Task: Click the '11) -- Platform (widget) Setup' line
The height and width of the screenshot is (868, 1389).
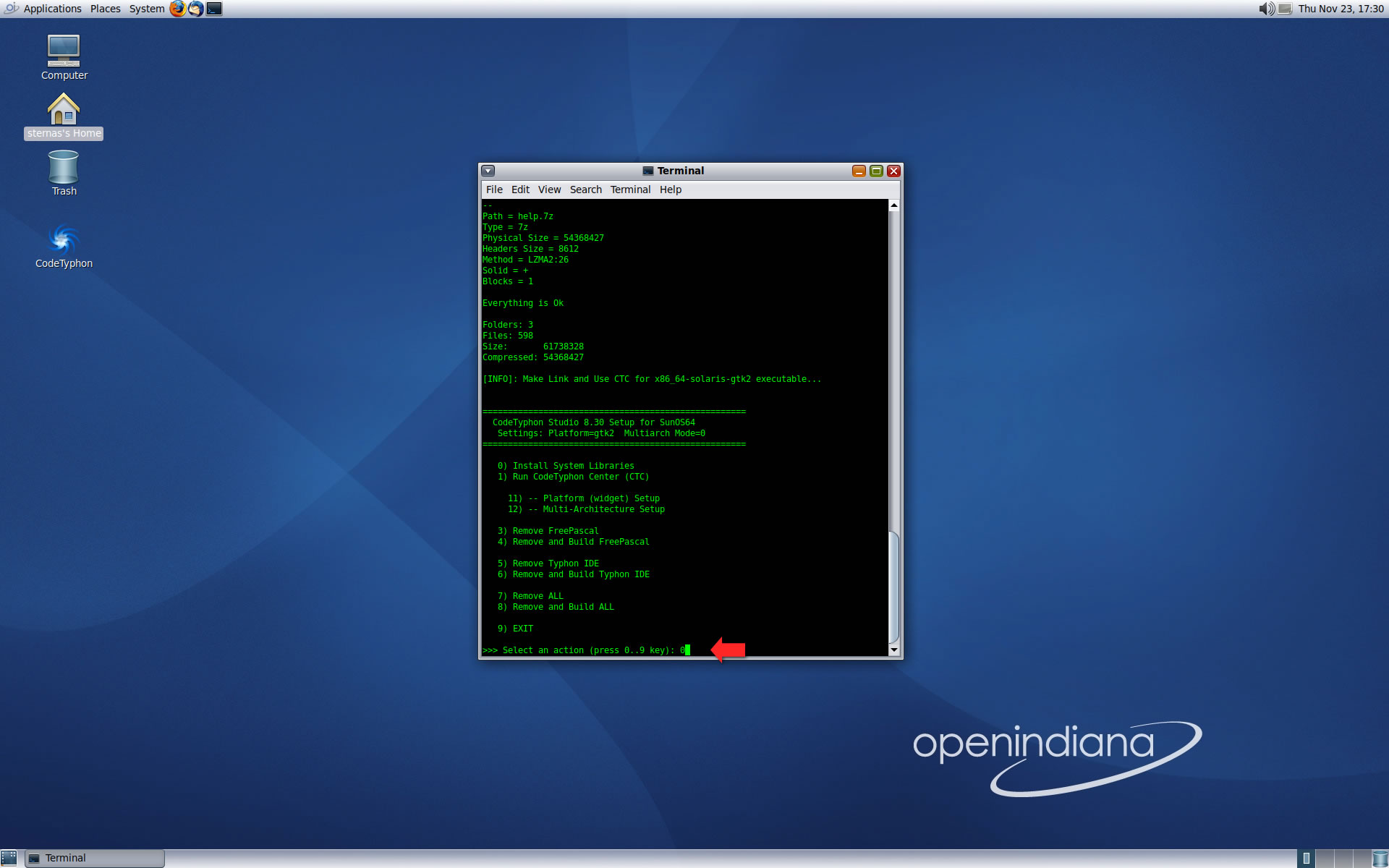Action: [584, 498]
